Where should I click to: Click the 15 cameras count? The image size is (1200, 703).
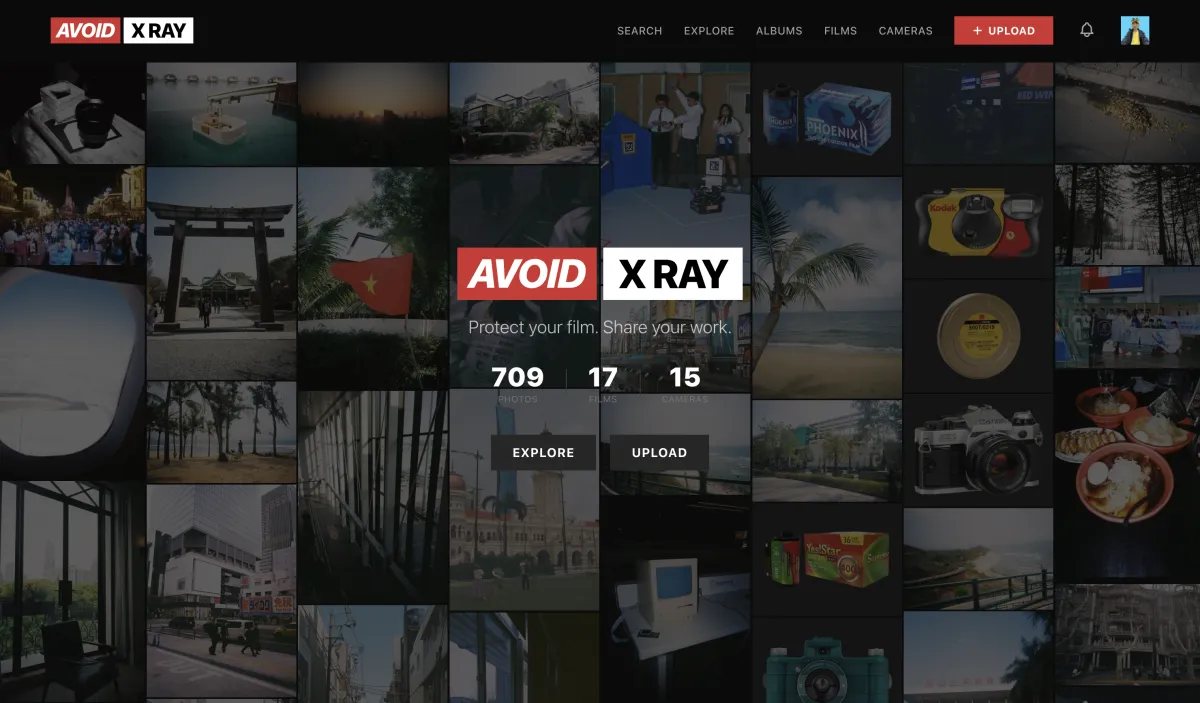coord(685,383)
